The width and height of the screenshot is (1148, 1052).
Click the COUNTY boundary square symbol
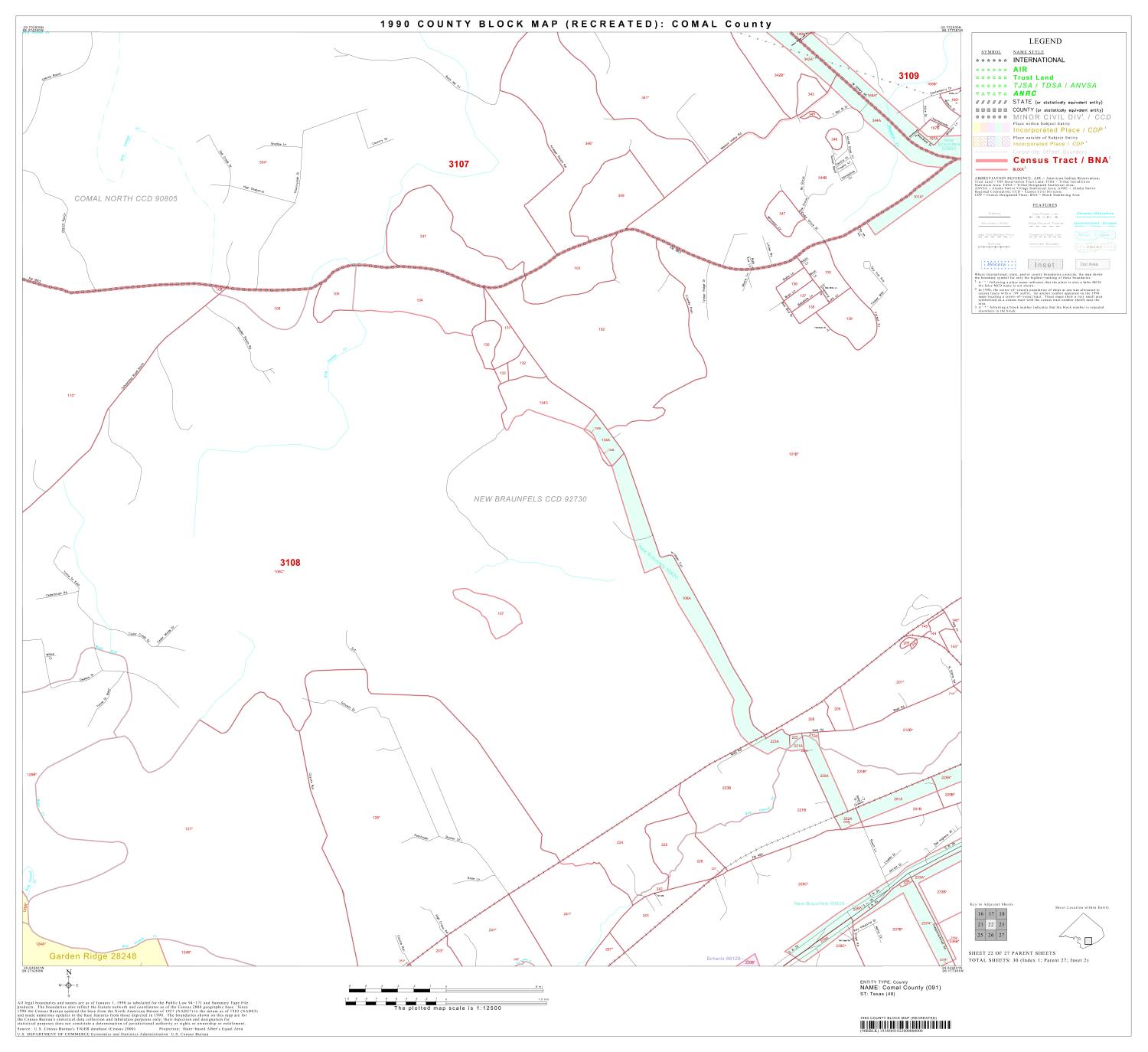(x=990, y=109)
